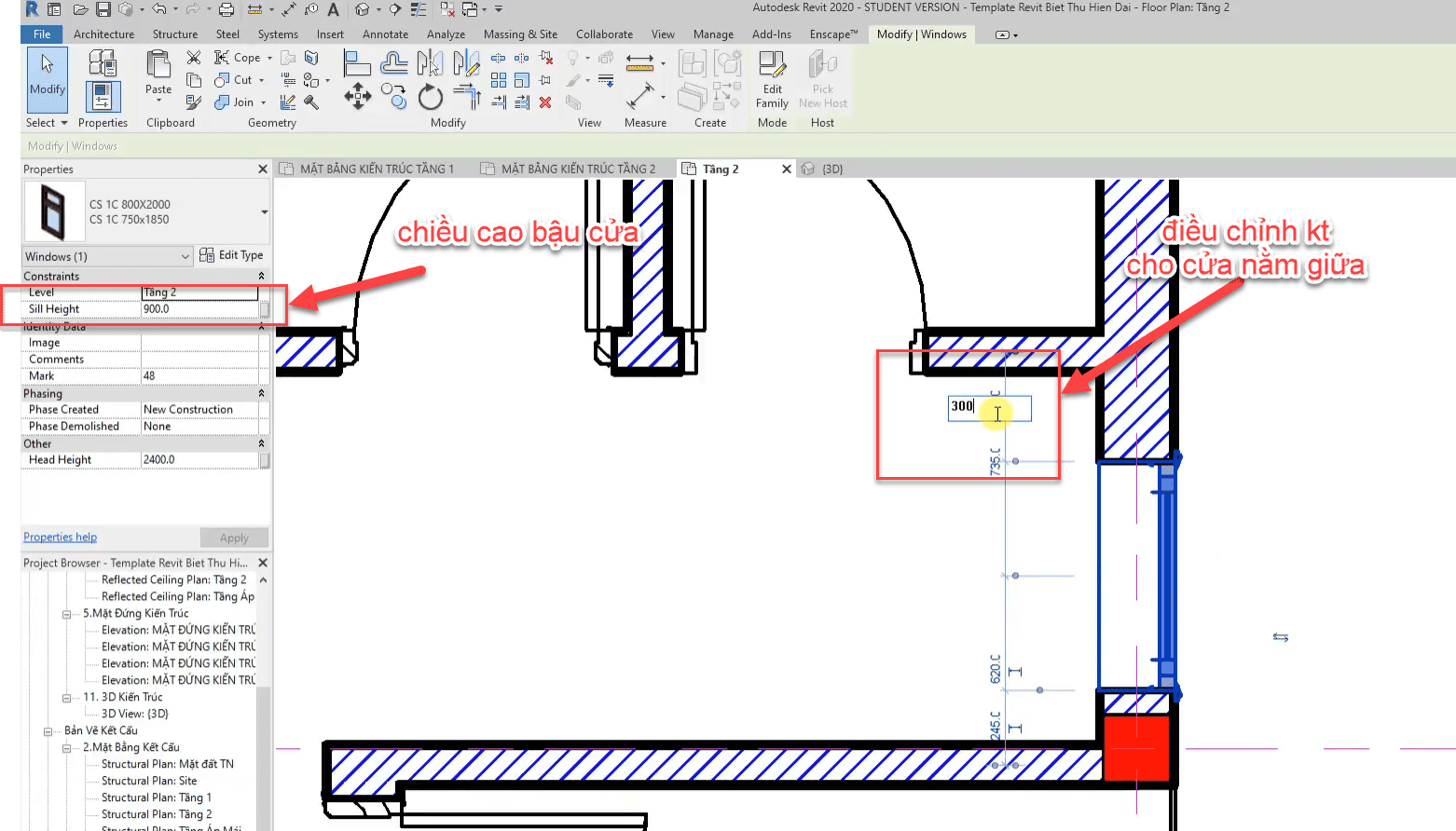Switch to the Annotate ribbon tab
1456x831 pixels.
click(385, 34)
